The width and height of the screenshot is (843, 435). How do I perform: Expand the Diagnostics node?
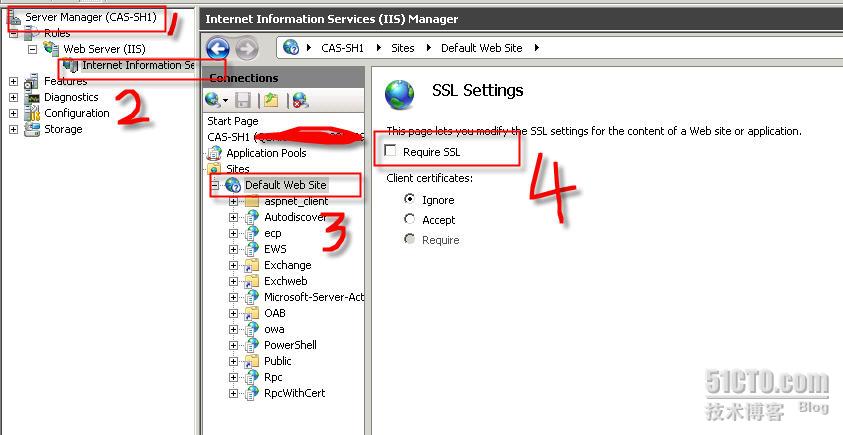click(13, 97)
